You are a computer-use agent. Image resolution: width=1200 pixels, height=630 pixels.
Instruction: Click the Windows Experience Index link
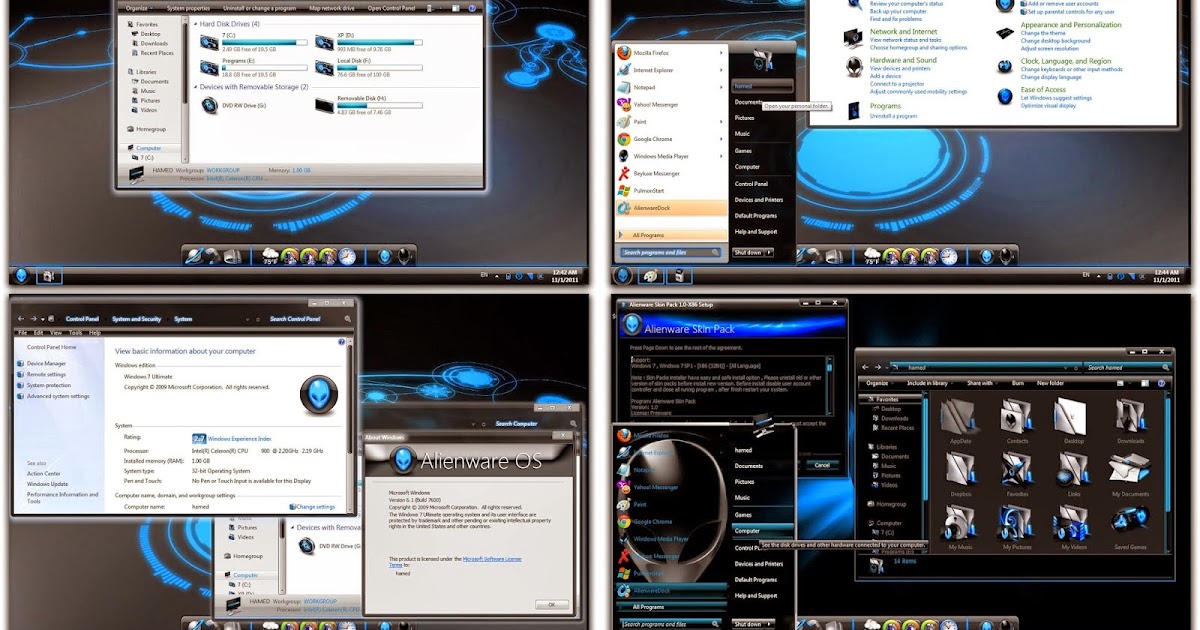tap(239, 439)
